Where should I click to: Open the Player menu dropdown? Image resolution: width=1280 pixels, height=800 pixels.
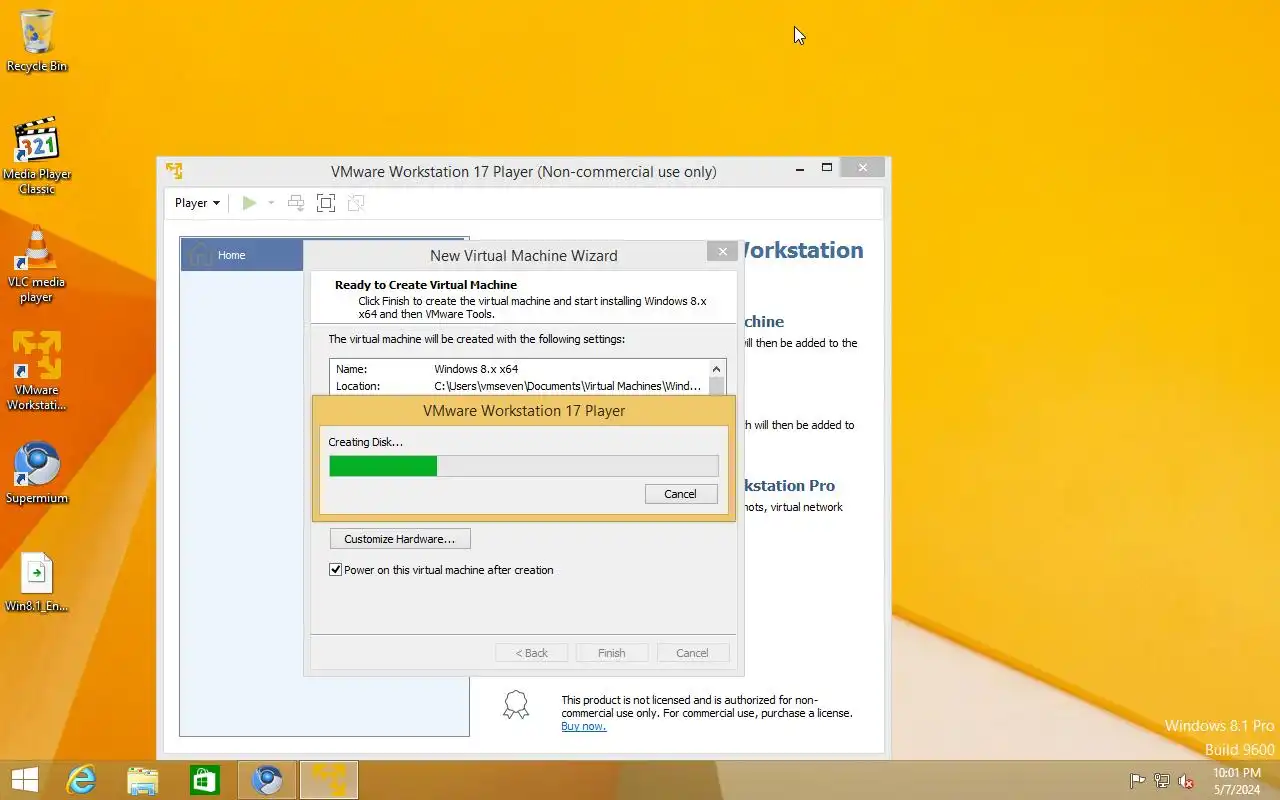197,203
